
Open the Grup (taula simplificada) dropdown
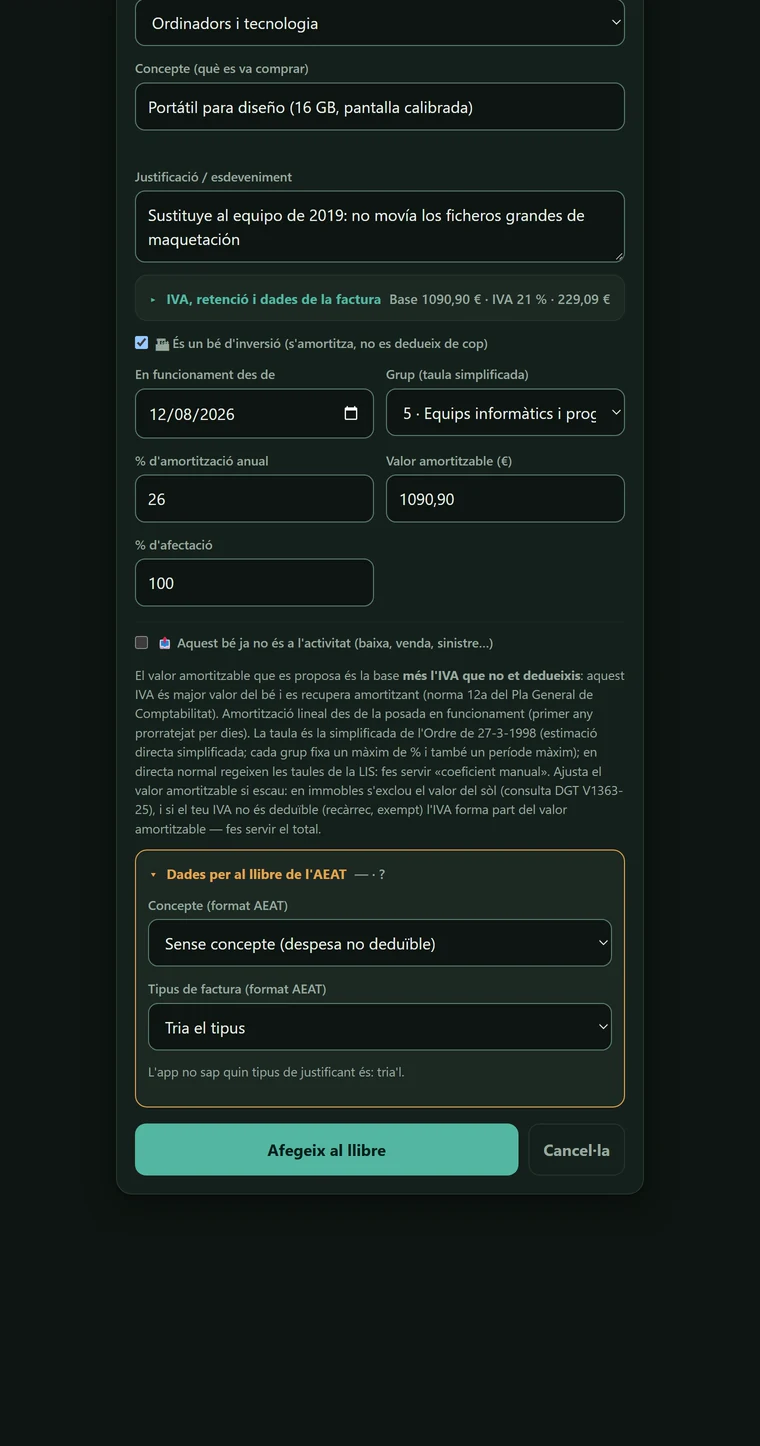tap(505, 413)
